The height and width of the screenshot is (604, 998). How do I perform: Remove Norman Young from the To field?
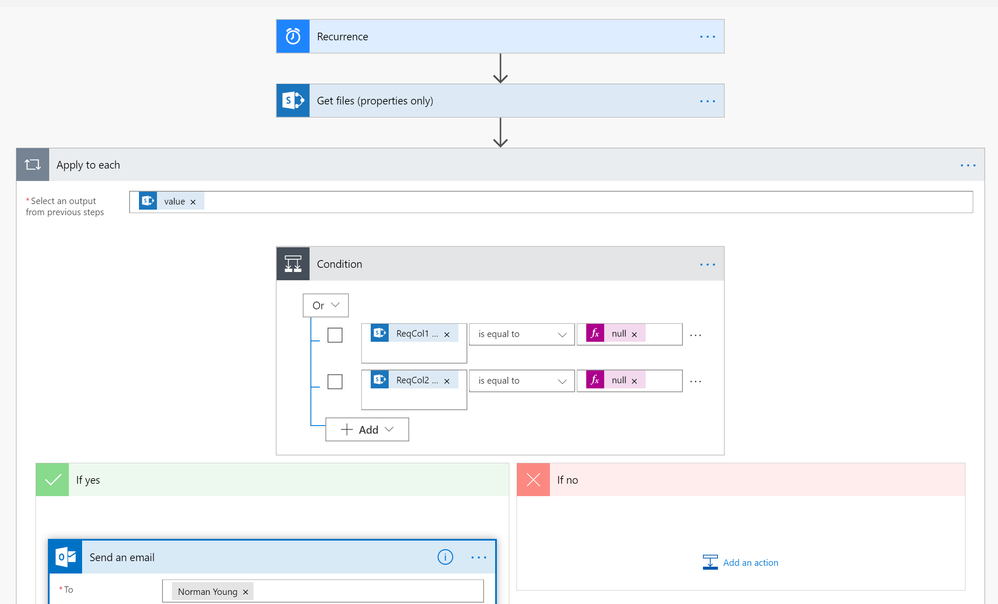(x=246, y=592)
